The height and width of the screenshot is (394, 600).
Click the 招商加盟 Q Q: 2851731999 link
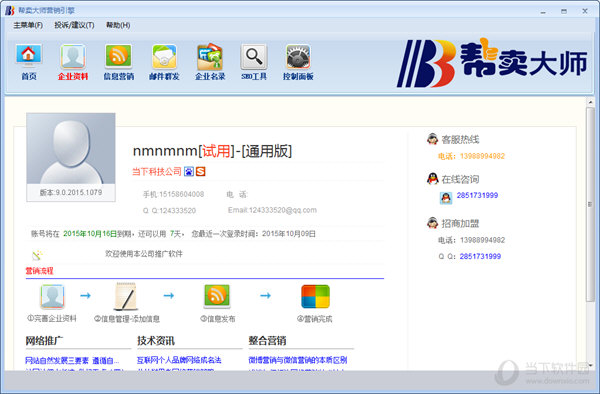pyautogui.click(x=480, y=256)
